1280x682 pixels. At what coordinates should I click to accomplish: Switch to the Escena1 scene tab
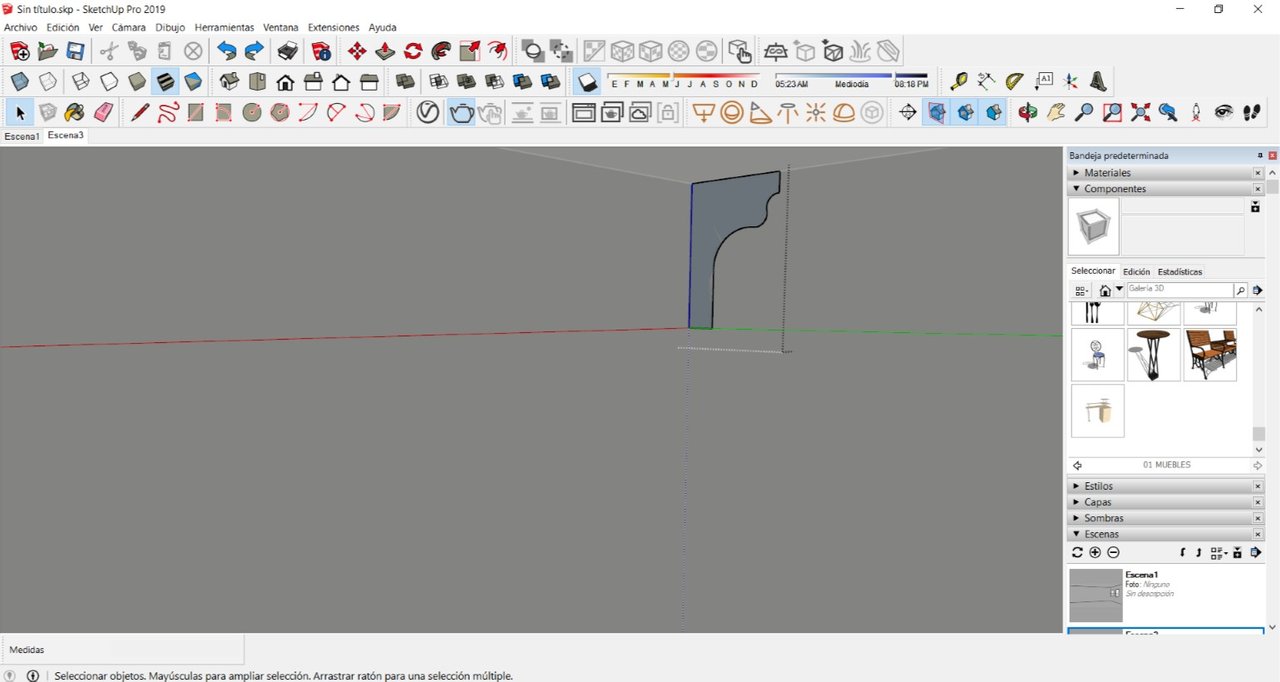pos(21,136)
